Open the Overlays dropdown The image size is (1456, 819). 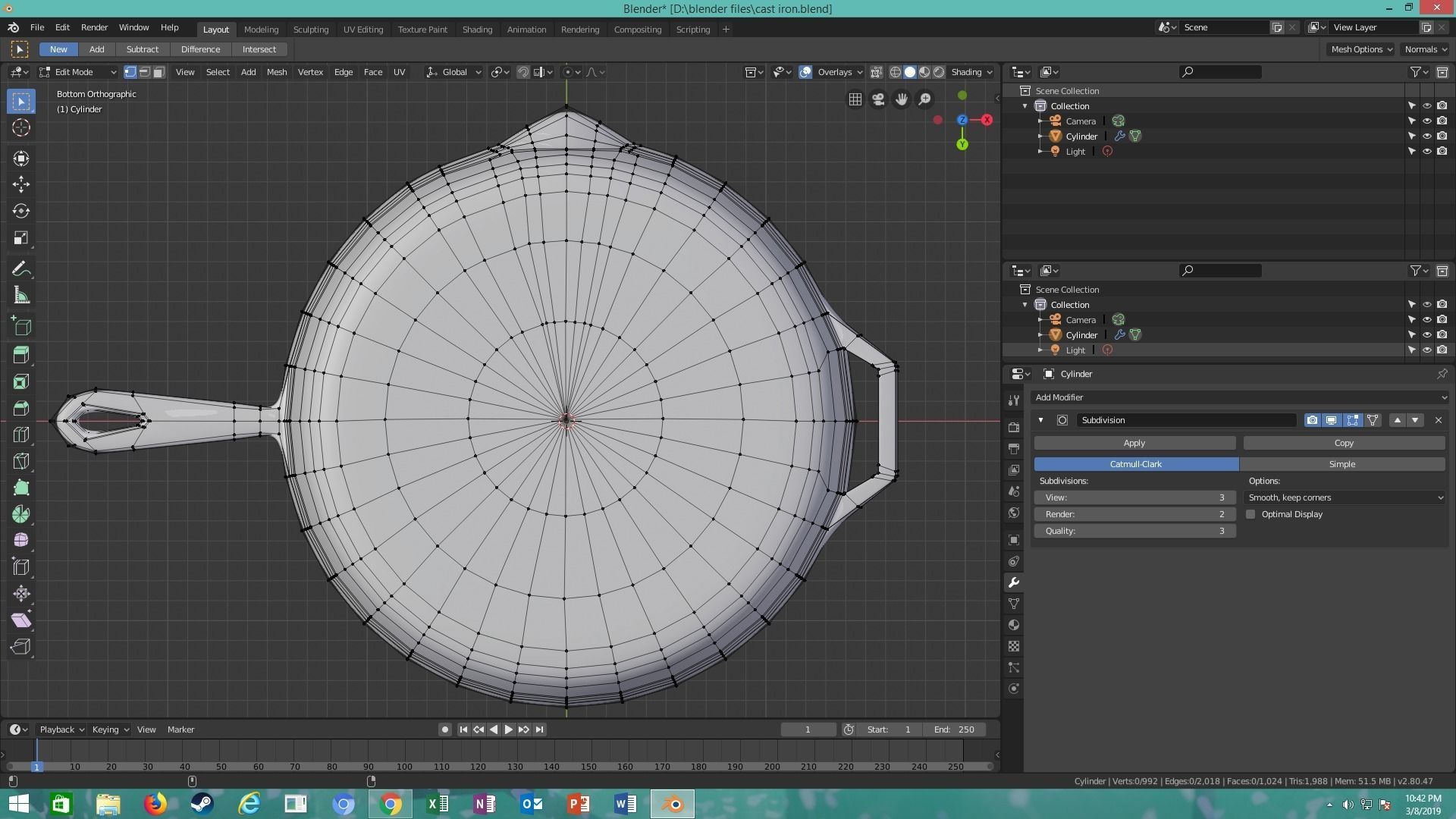pyautogui.click(x=839, y=72)
